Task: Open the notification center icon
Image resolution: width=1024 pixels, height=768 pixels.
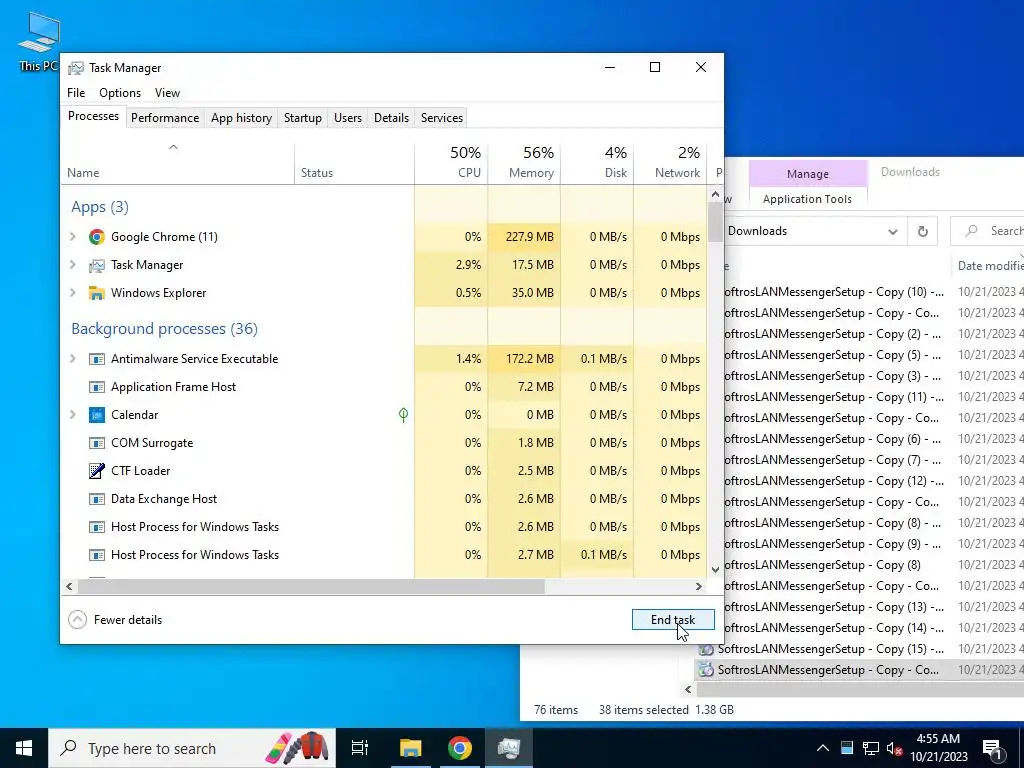Action: point(992,748)
